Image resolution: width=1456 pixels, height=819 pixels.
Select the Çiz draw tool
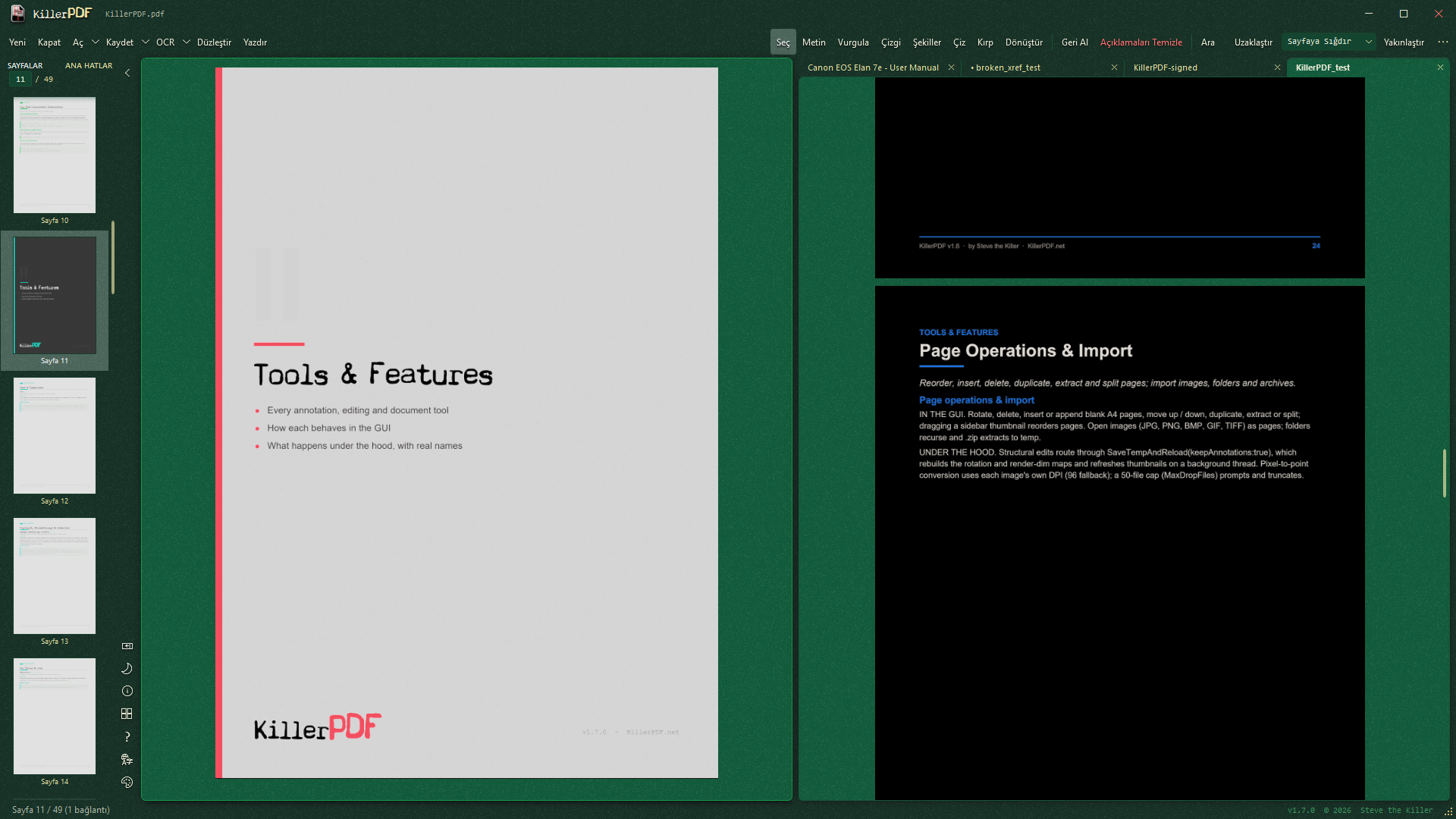(959, 42)
